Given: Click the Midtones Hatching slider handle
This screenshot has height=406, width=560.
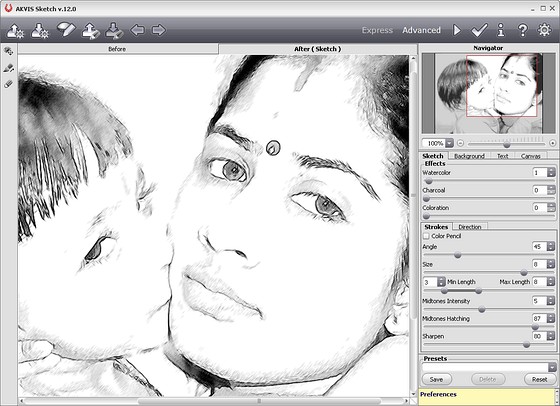Looking at the screenshot, I should click(535, 327).
